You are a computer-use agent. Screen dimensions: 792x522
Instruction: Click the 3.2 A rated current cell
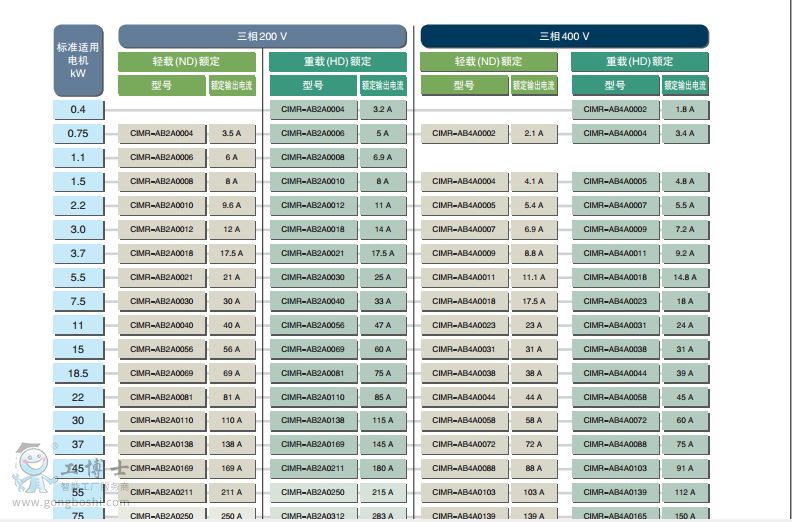point(382,109)
